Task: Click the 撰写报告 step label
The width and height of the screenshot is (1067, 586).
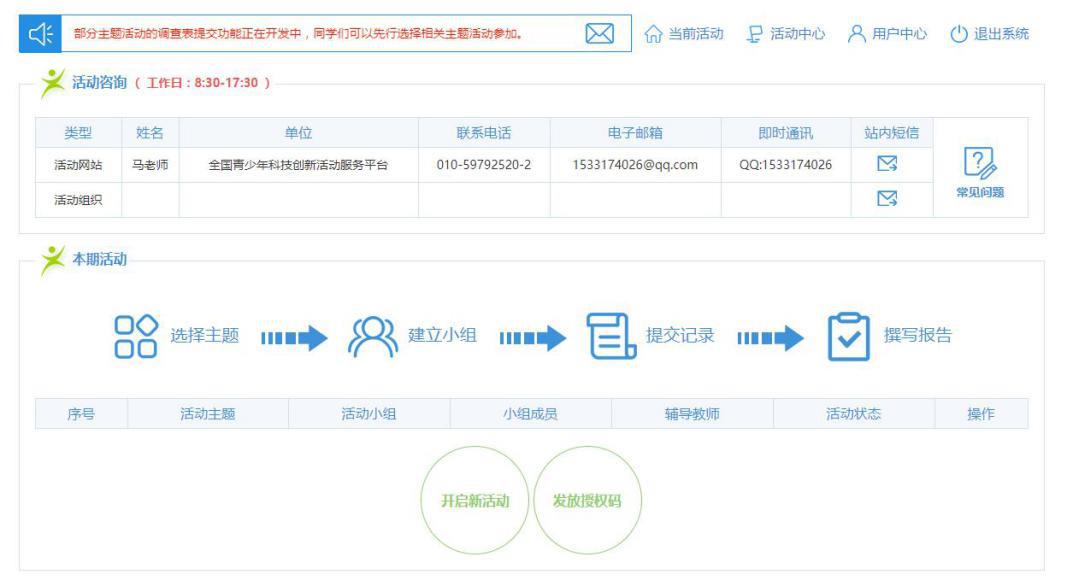Action: tap(917, 336)
